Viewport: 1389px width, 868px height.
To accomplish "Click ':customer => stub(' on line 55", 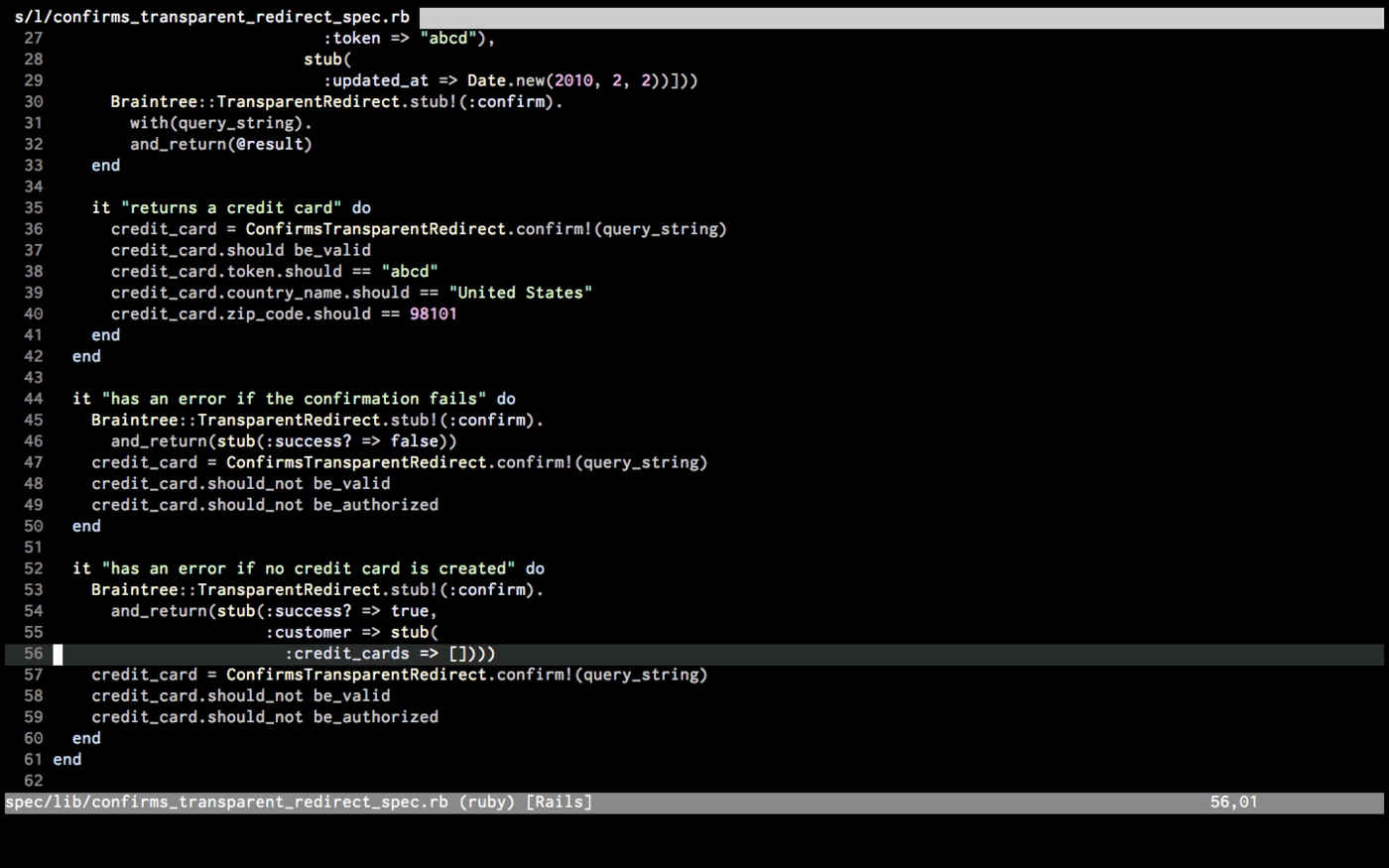I will coord(352,632).
